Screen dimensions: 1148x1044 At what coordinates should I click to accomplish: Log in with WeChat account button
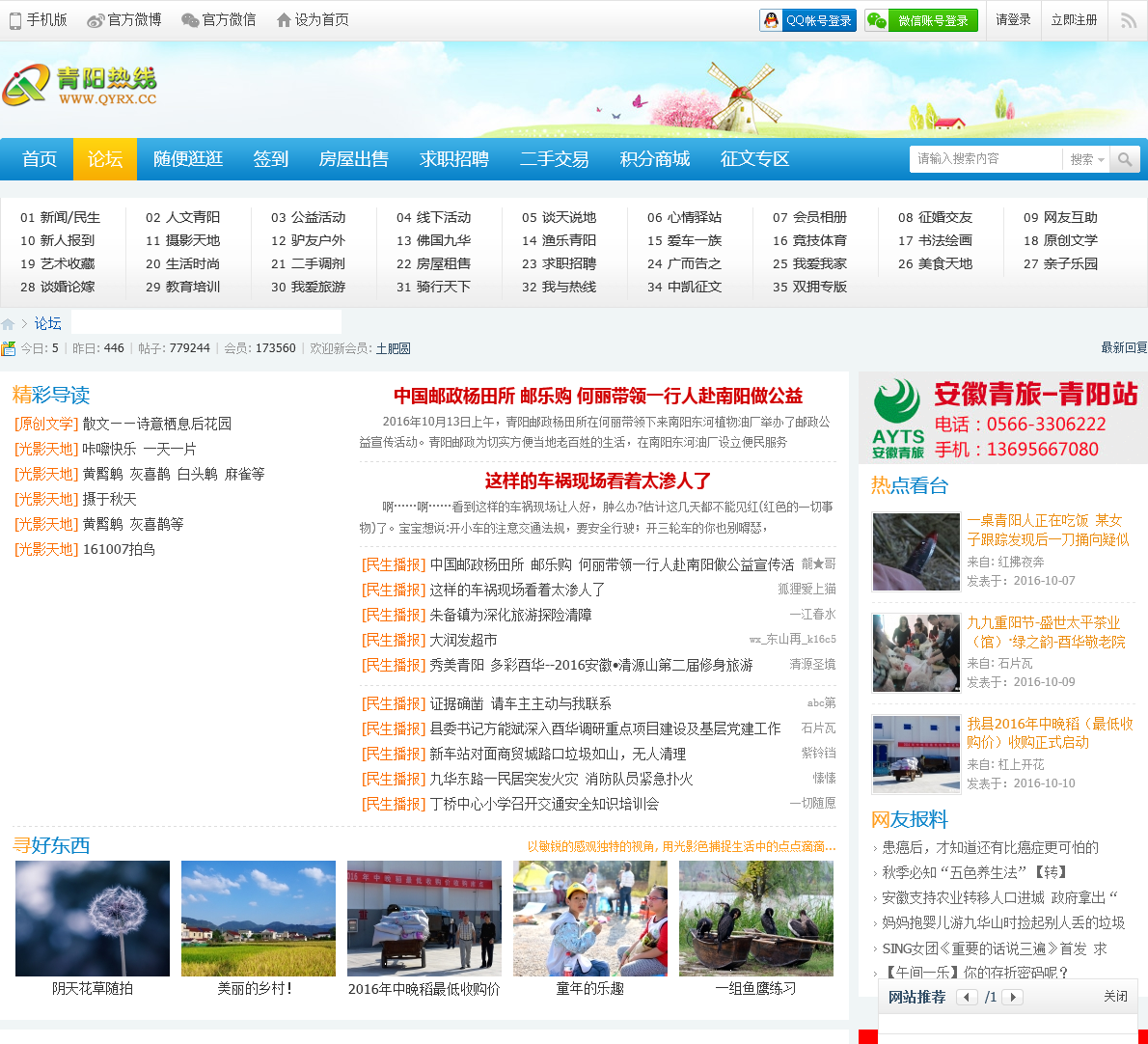pos(921,20)
